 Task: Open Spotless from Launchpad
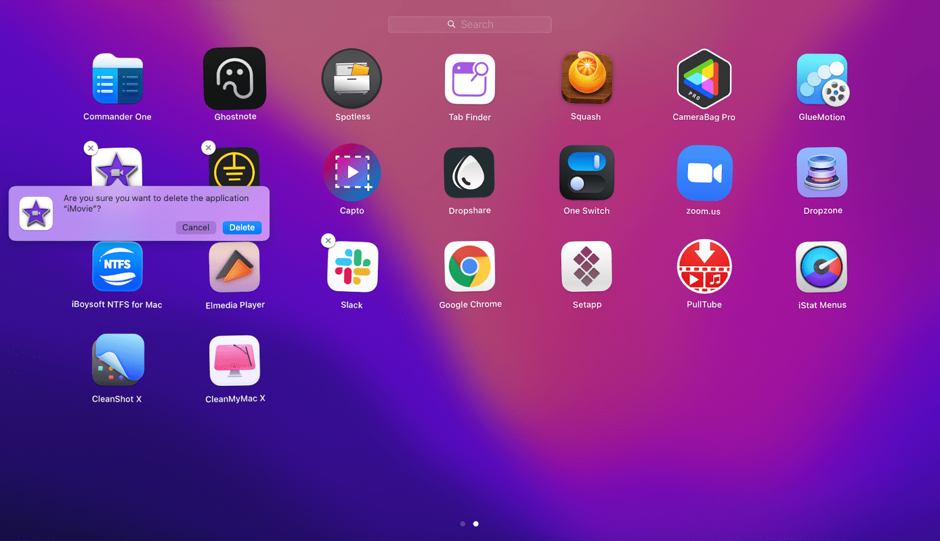pyautogui.click(x=352, y=79)
